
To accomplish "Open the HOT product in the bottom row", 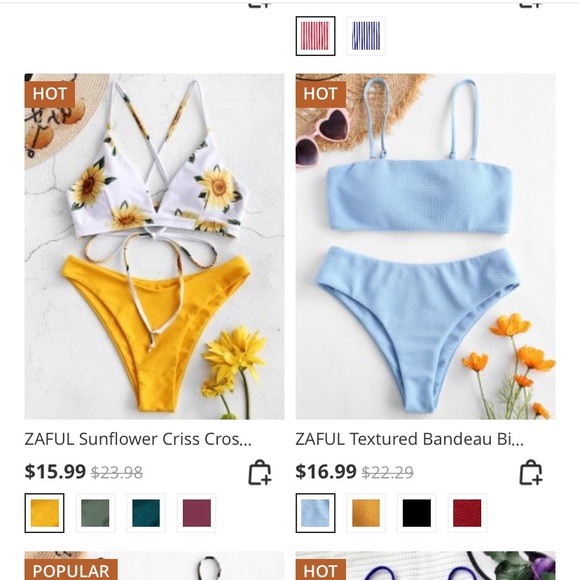I will (425, 566).
